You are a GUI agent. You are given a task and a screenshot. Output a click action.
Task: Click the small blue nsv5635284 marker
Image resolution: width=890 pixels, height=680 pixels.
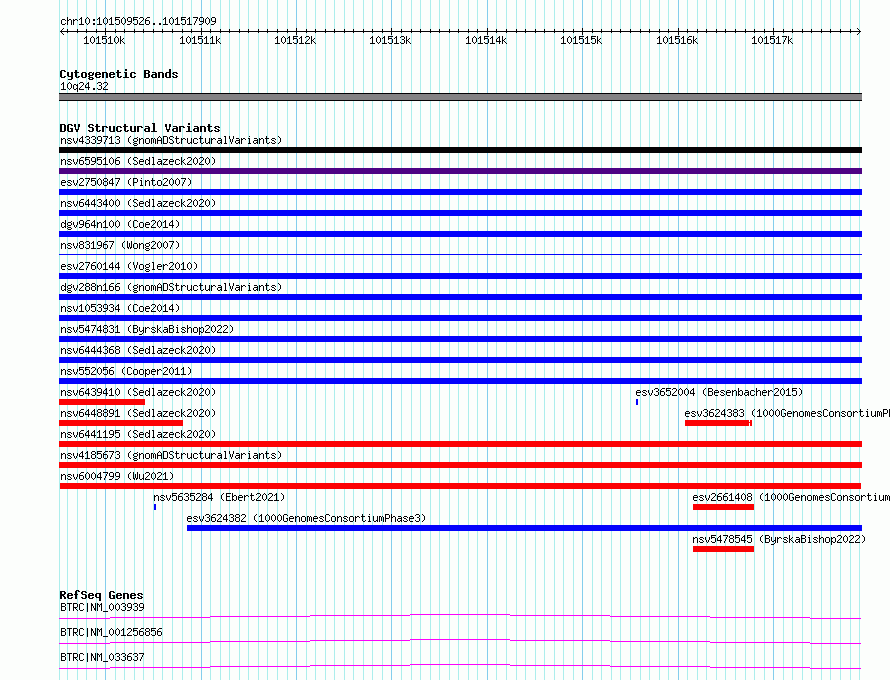(155, 507)
